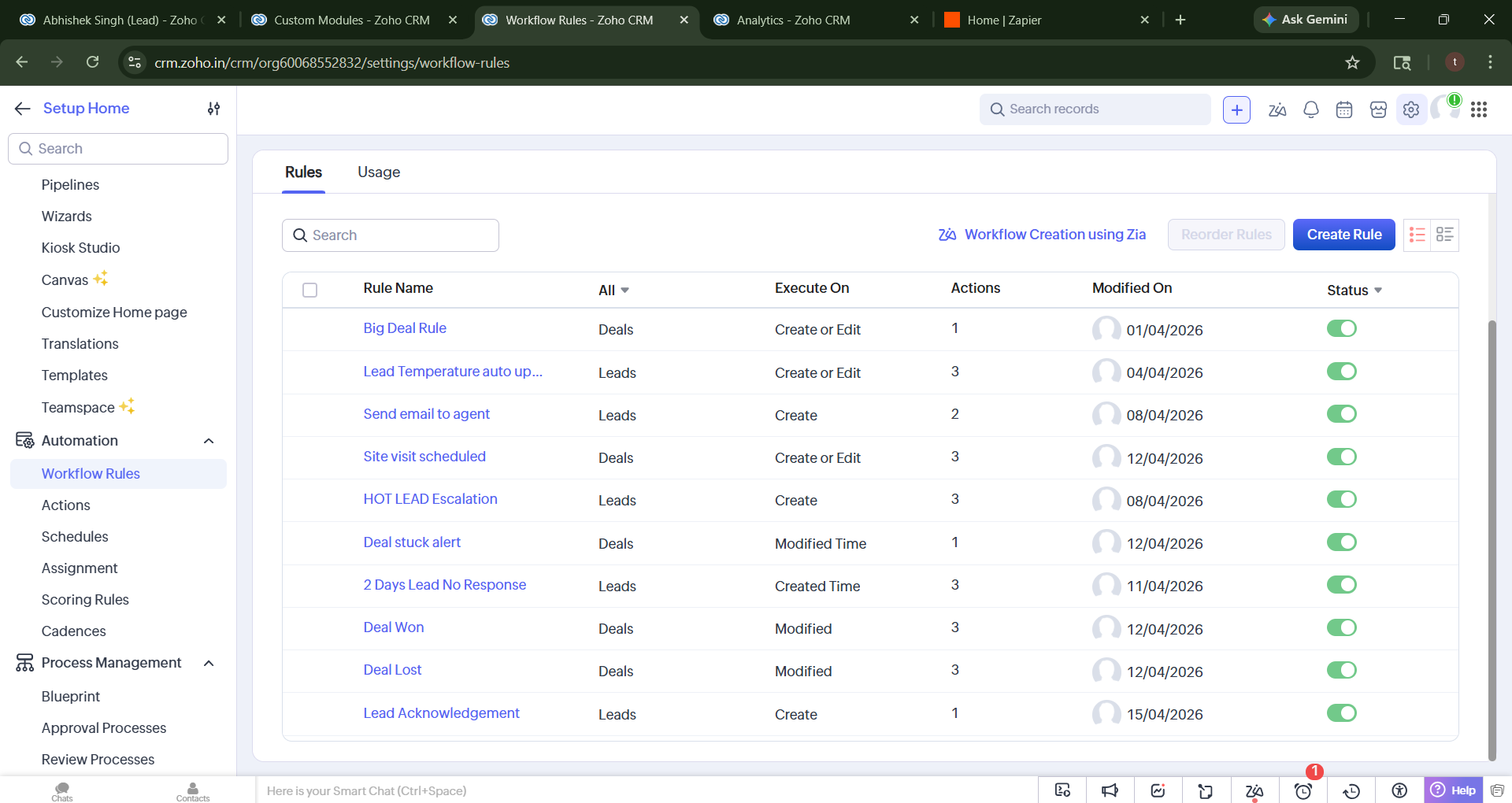Image resolution: width=1512 pixels, height=803 pixels.
Task: Disable the Big Deal Rule toggle
Action: (1341, 328)
